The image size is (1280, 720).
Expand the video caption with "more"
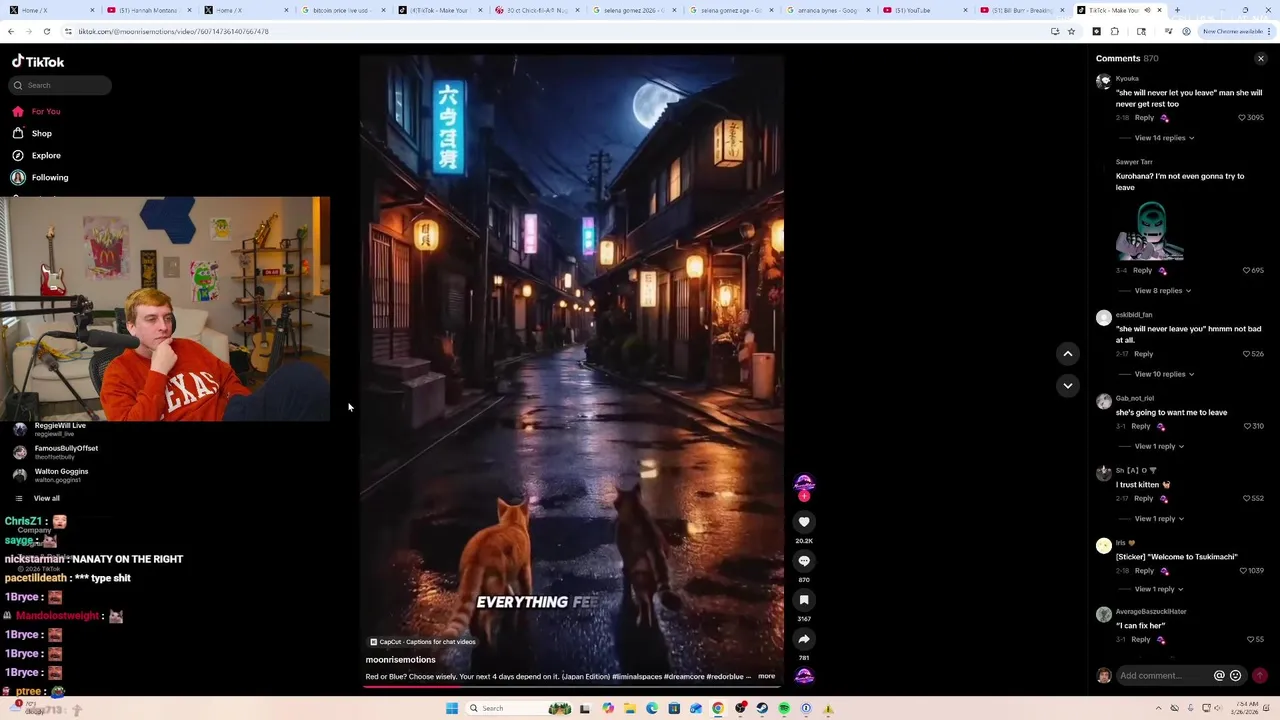766,676
